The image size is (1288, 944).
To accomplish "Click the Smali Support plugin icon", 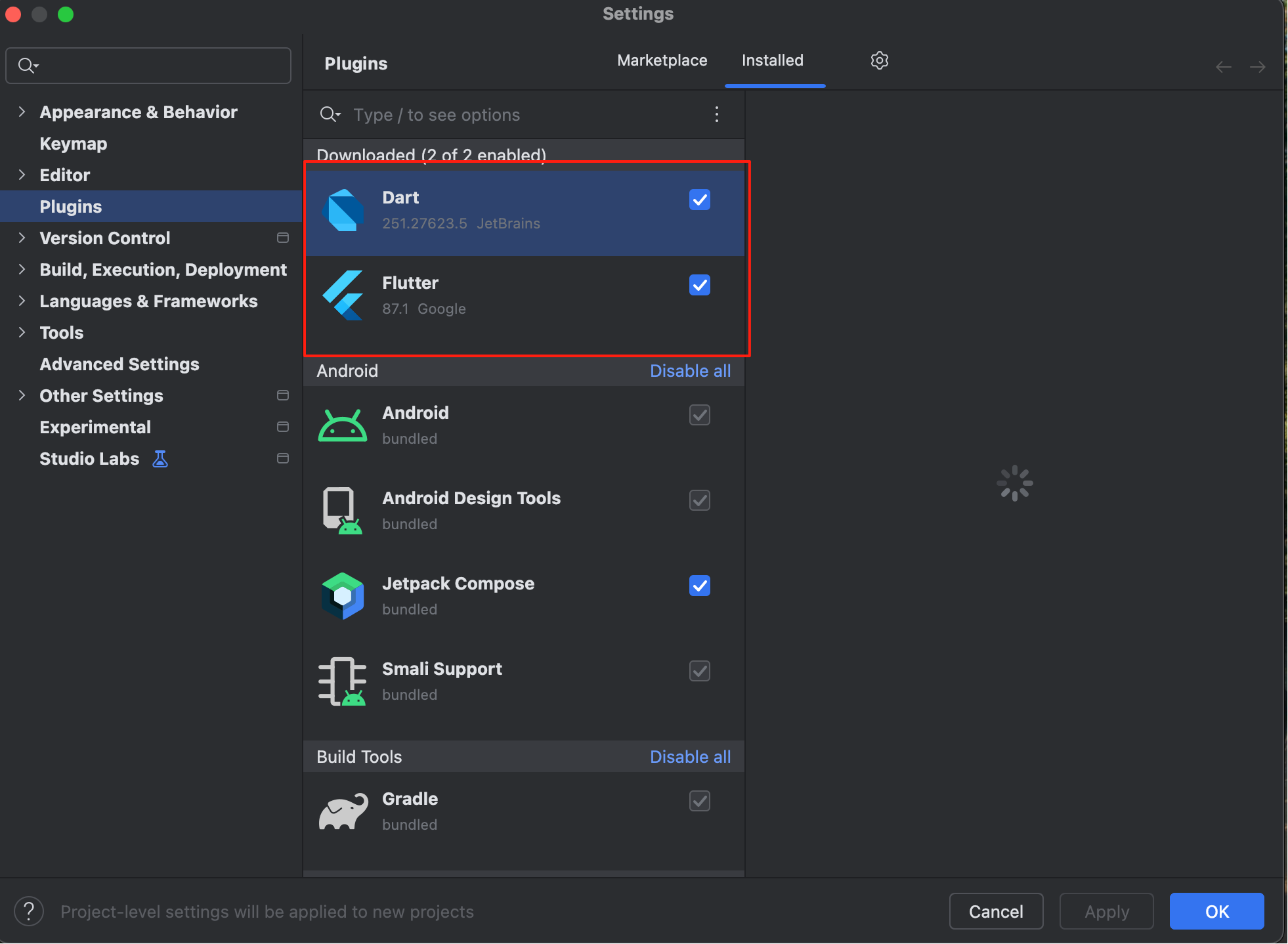I will tap(343, 681).
